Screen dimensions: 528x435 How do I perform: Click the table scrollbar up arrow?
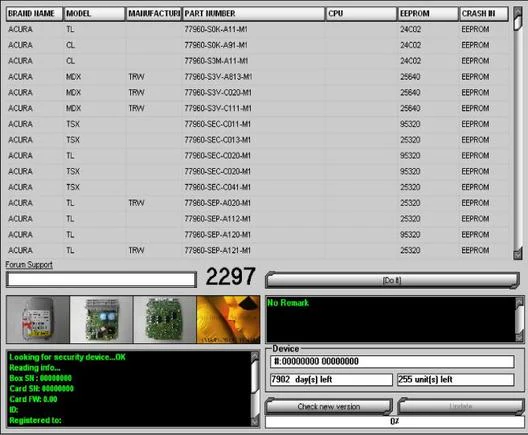coord(518,11)
